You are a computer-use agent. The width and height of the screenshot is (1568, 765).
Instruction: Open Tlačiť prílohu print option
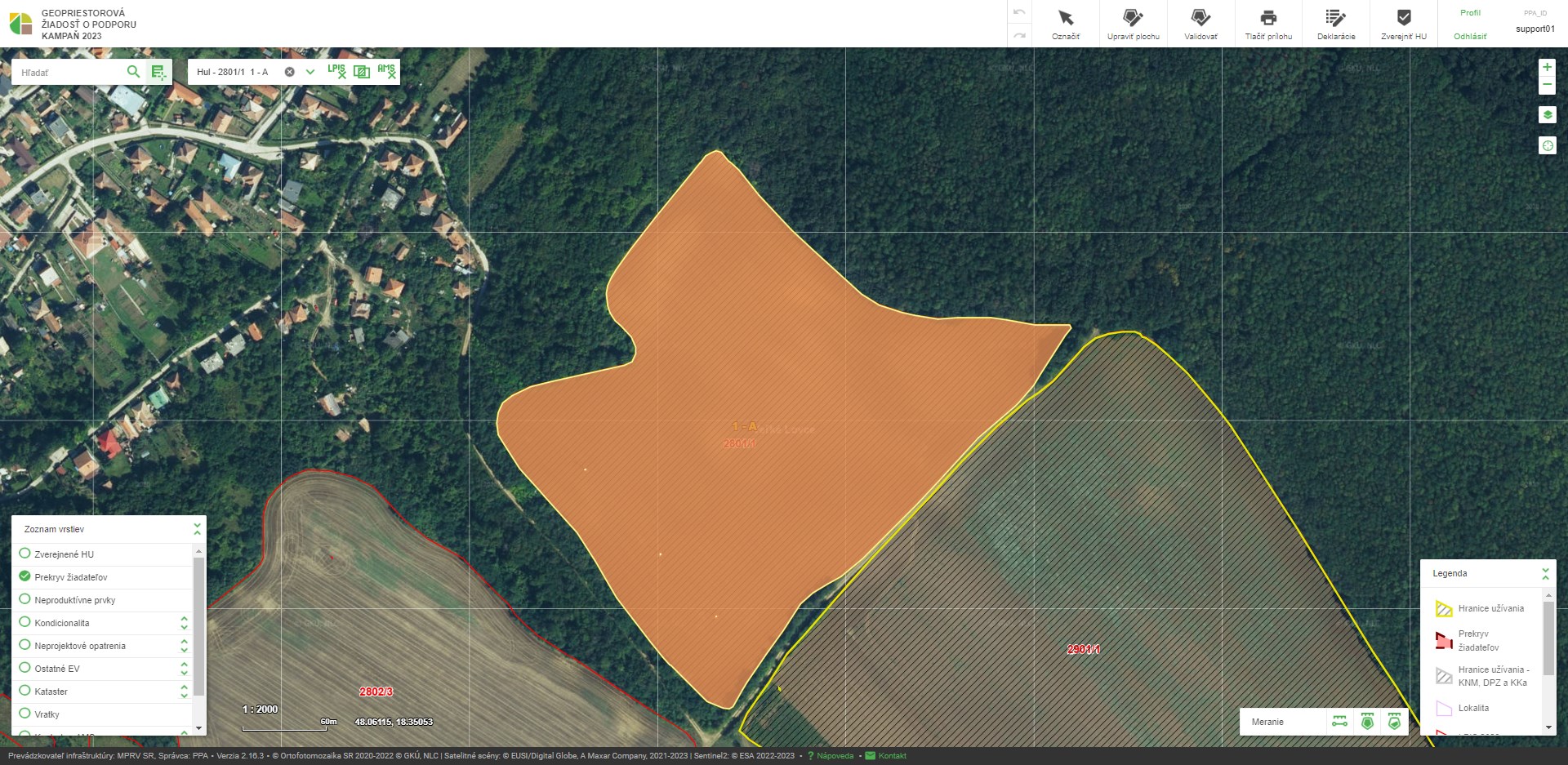pyautogui.click(x=1268, y=24)
